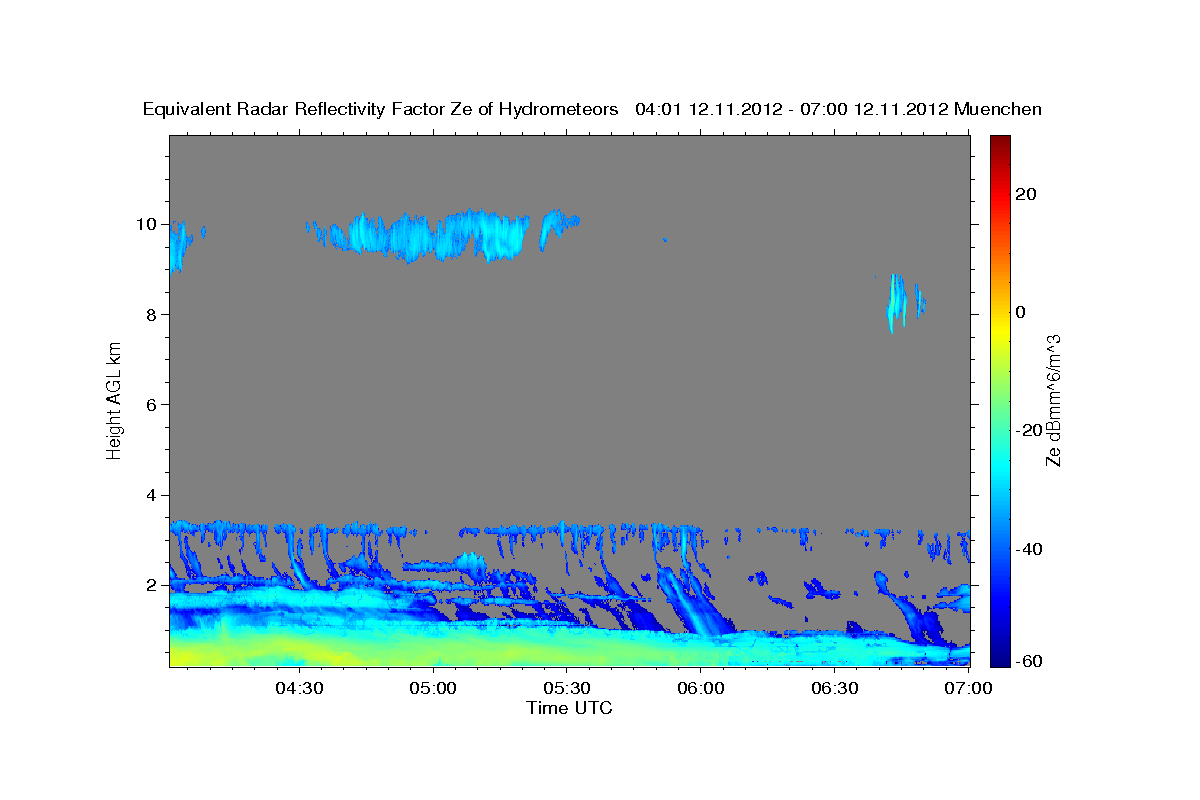Viewport: 1200px width, 800px height.
Task: Click the colorbar label '-20'
Action: 1031,430
